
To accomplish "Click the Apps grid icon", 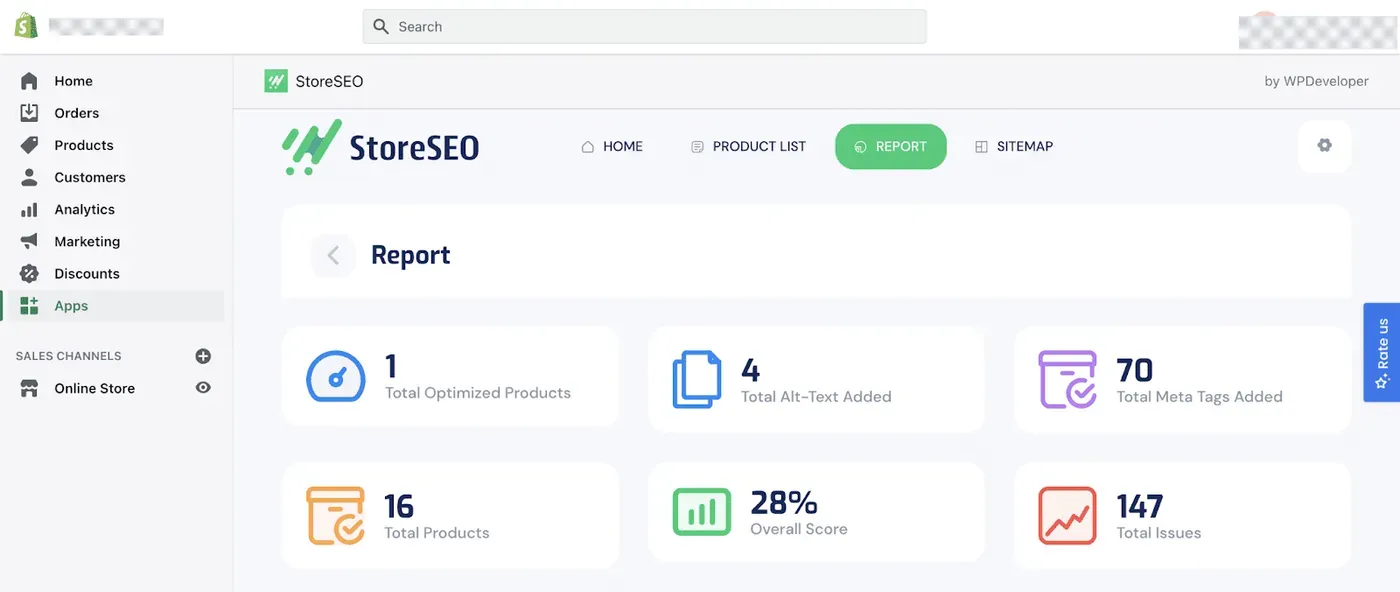I will click(29, 306).
